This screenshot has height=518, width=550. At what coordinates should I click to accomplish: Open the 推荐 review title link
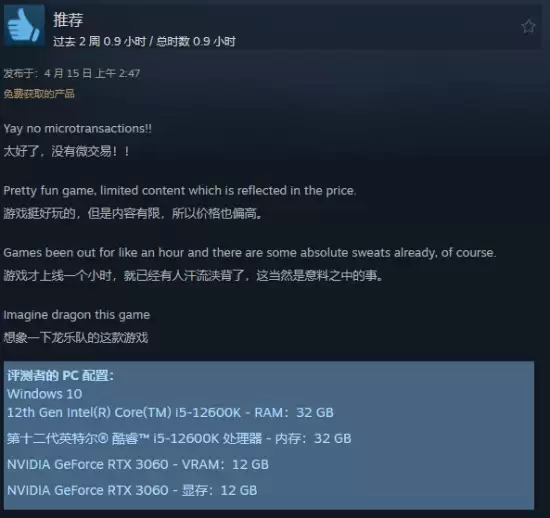[68, 19]
